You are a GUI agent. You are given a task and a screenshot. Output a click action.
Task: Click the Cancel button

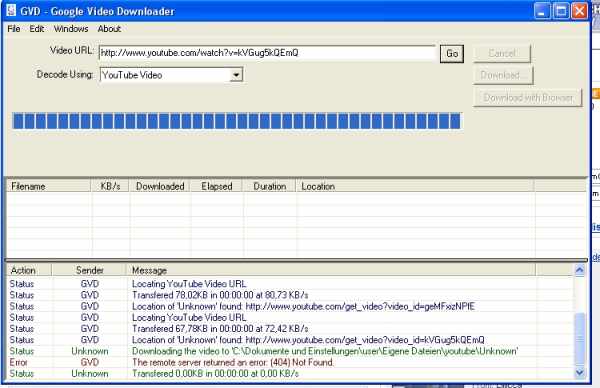502,53
